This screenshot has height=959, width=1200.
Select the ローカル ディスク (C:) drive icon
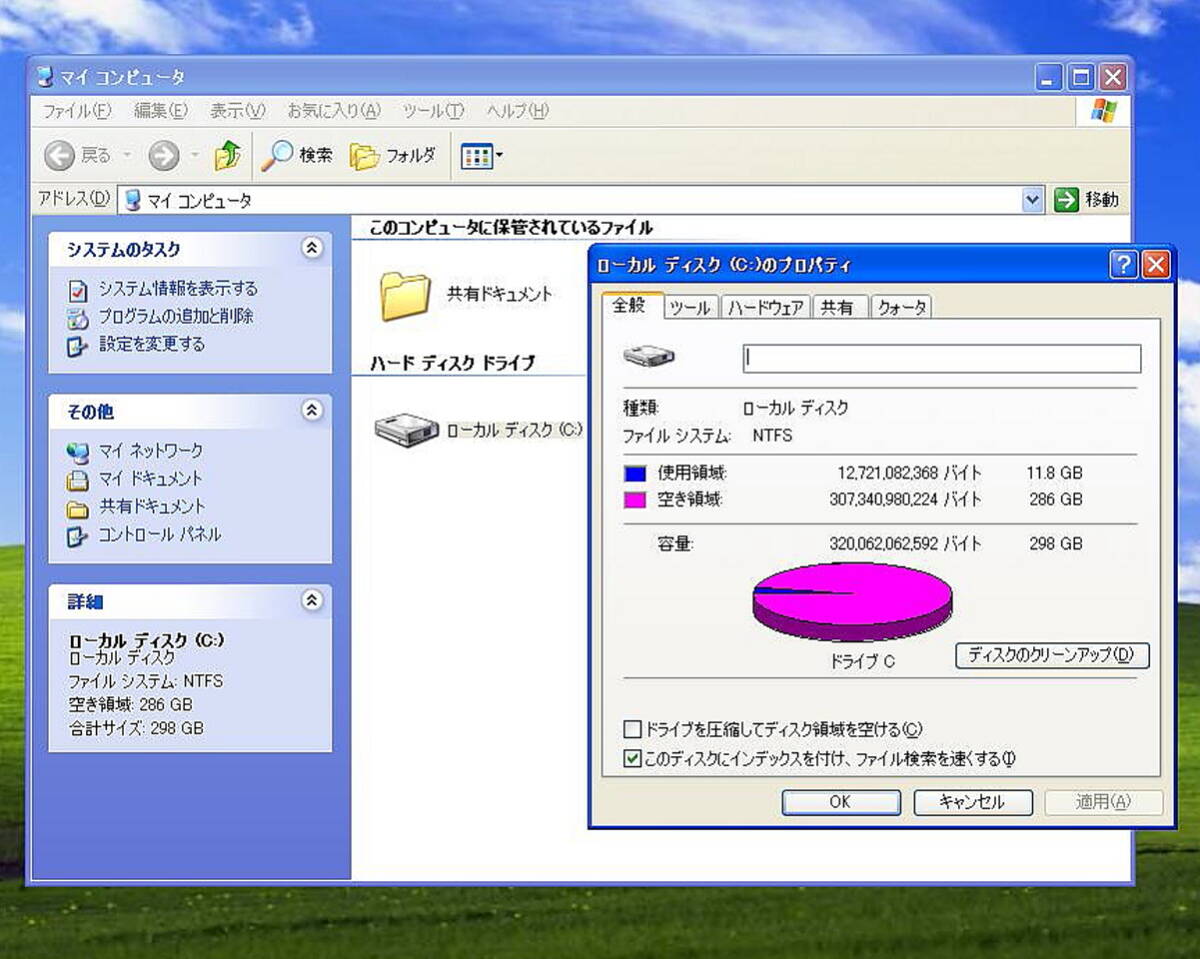(406, 430)
